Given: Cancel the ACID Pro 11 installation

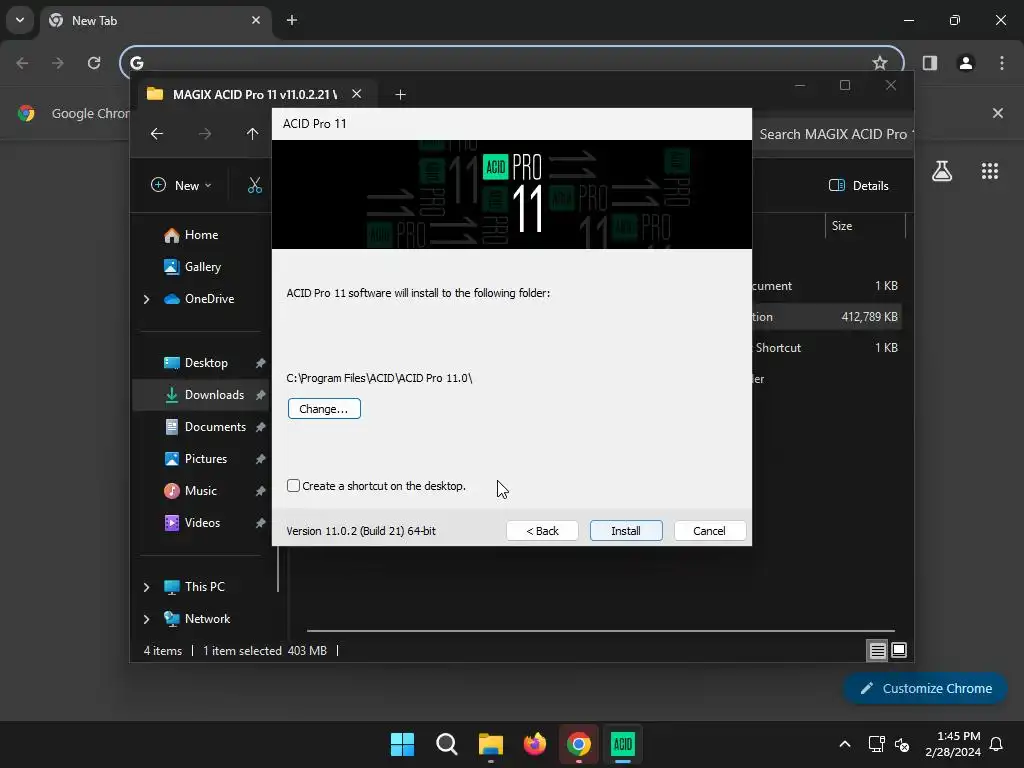Looking at the screenshot, I should pyautogui.click(x=709, y=531).
